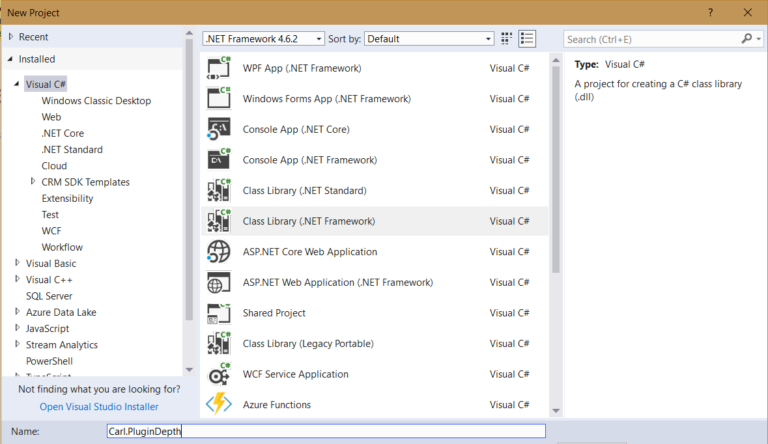Switch templates to small icons view
768x444 pixels.
(x=506, y=39)
